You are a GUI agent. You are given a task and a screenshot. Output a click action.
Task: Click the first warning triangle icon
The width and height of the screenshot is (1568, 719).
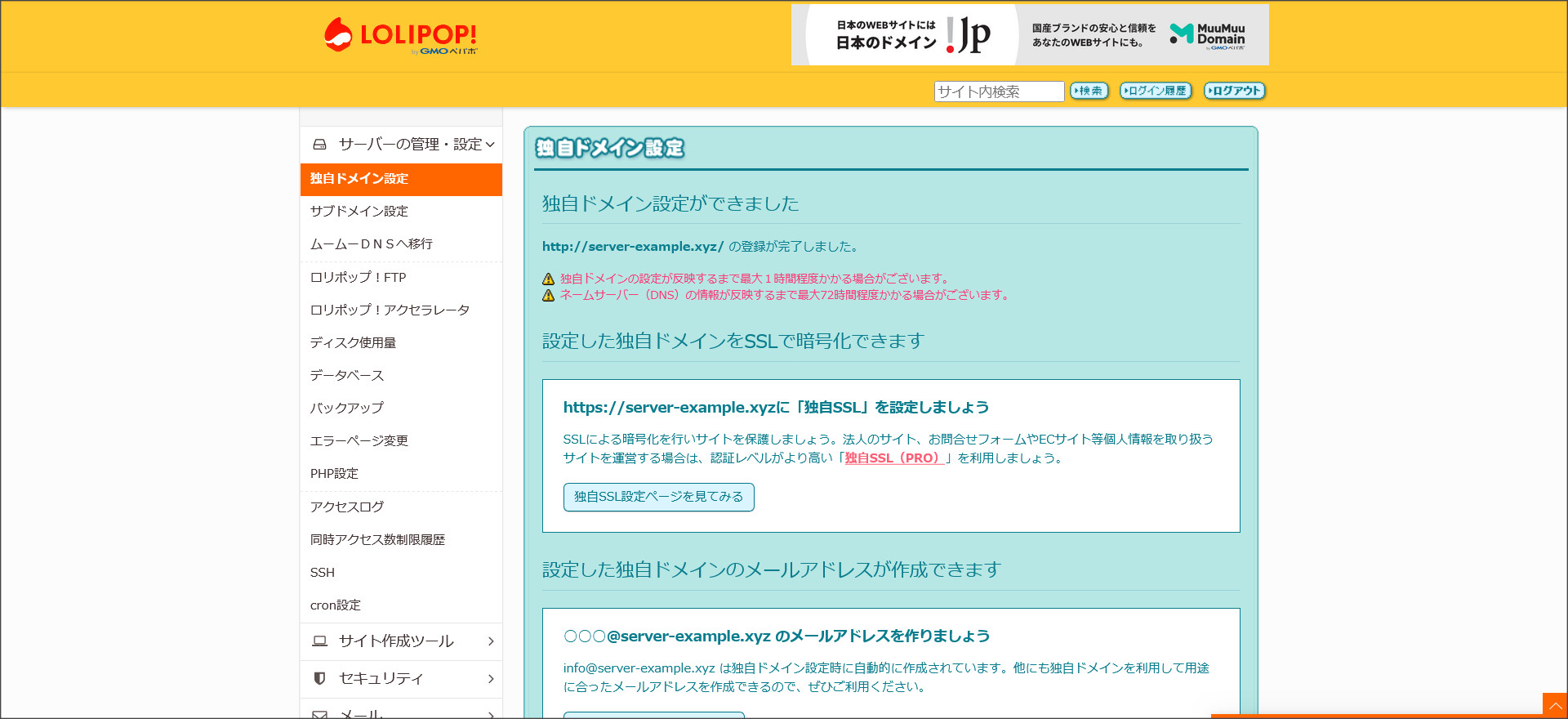(549, 279)
